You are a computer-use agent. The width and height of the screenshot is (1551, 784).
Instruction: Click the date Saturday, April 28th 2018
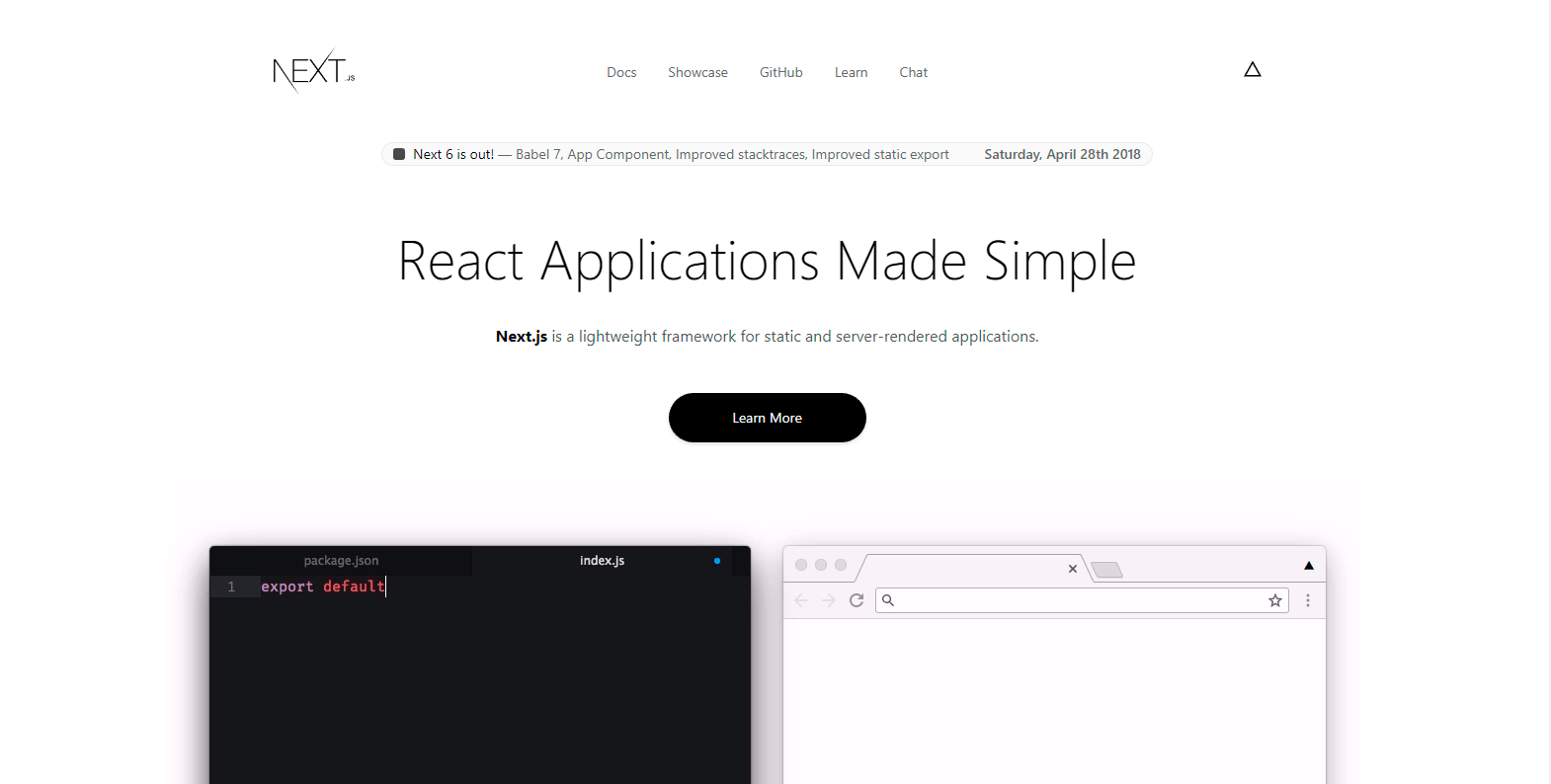pyautogui.click(x=1062, y=154)
